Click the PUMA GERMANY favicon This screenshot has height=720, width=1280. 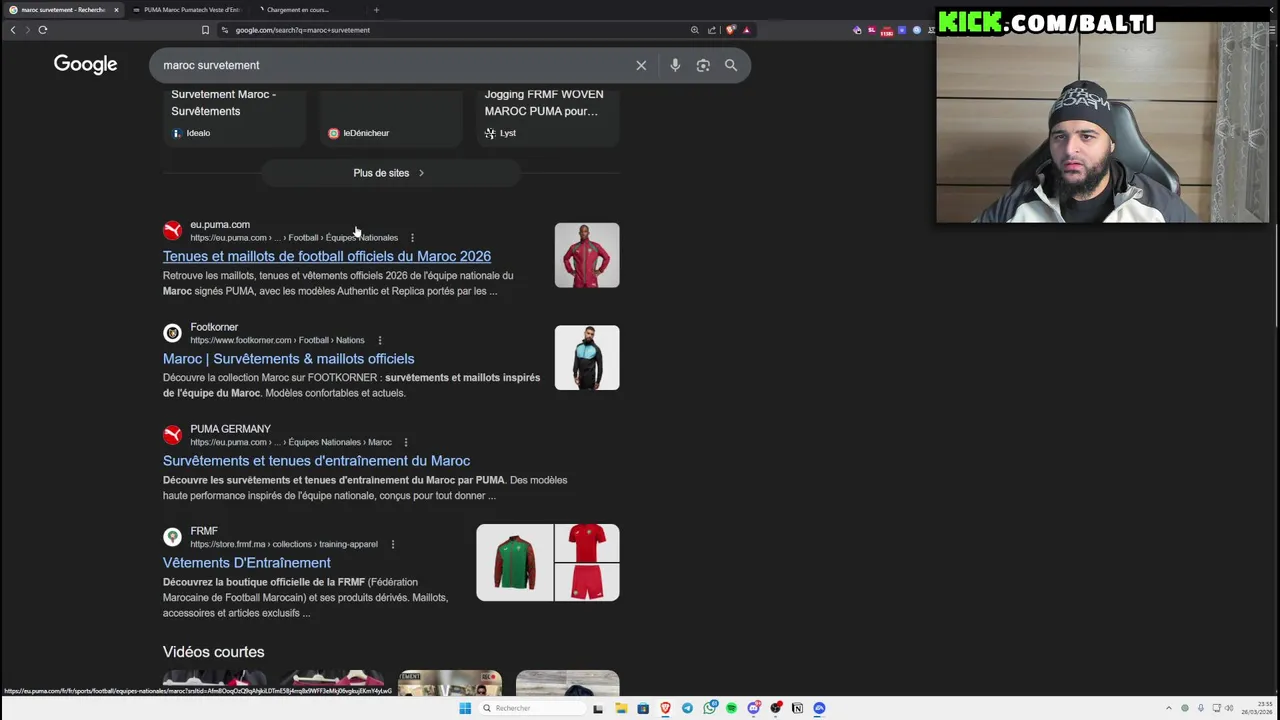pyautogui.click(x=172, y=435)
